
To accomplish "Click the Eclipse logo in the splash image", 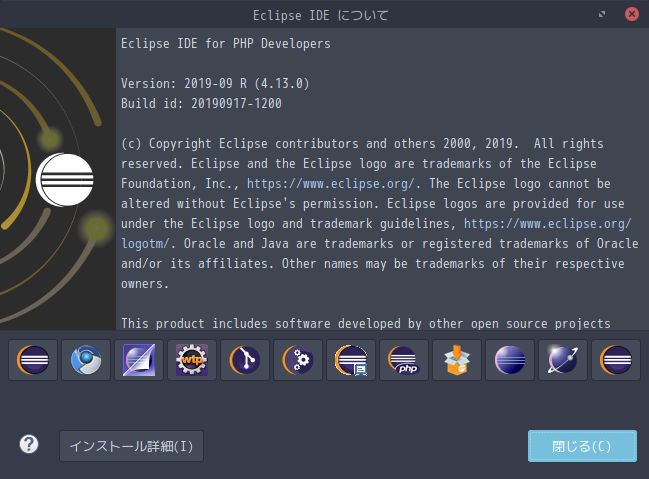I will coord(65,179).
